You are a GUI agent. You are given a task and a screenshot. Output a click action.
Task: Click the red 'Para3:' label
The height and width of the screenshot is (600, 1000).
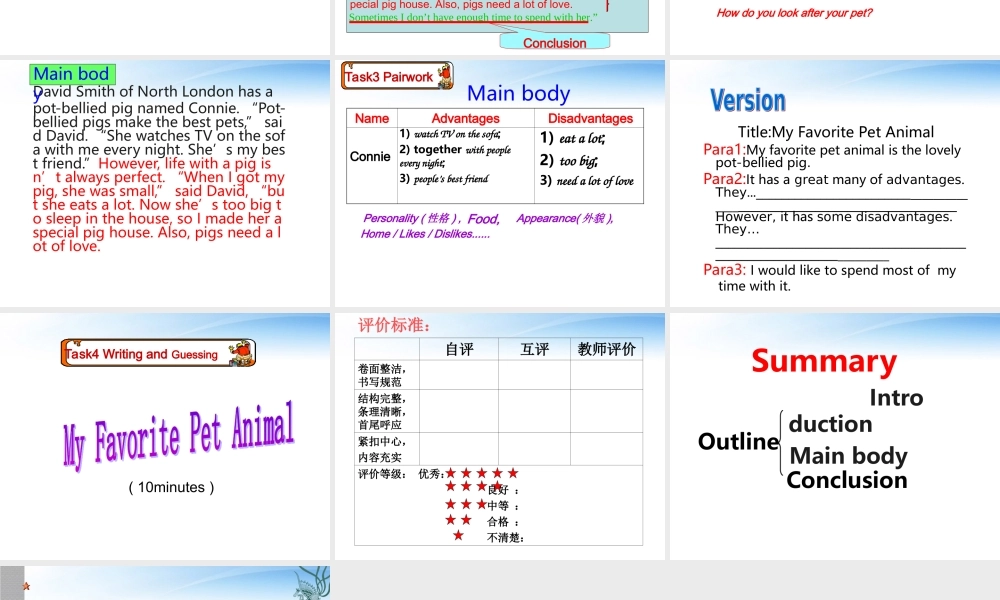click(724, 270)
